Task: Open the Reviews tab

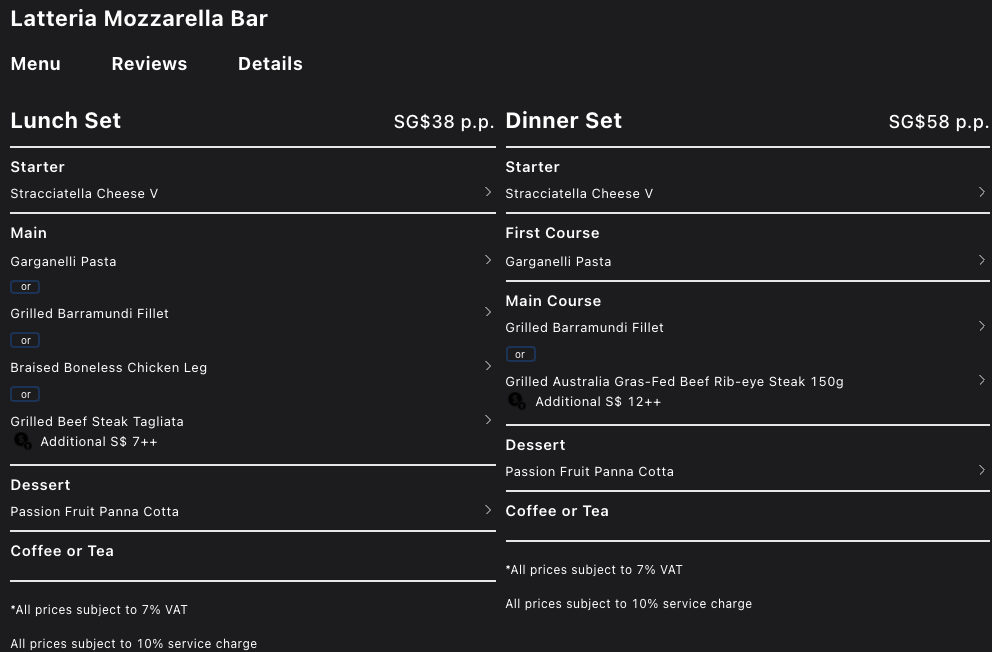Action: click(x=149, y=64)
